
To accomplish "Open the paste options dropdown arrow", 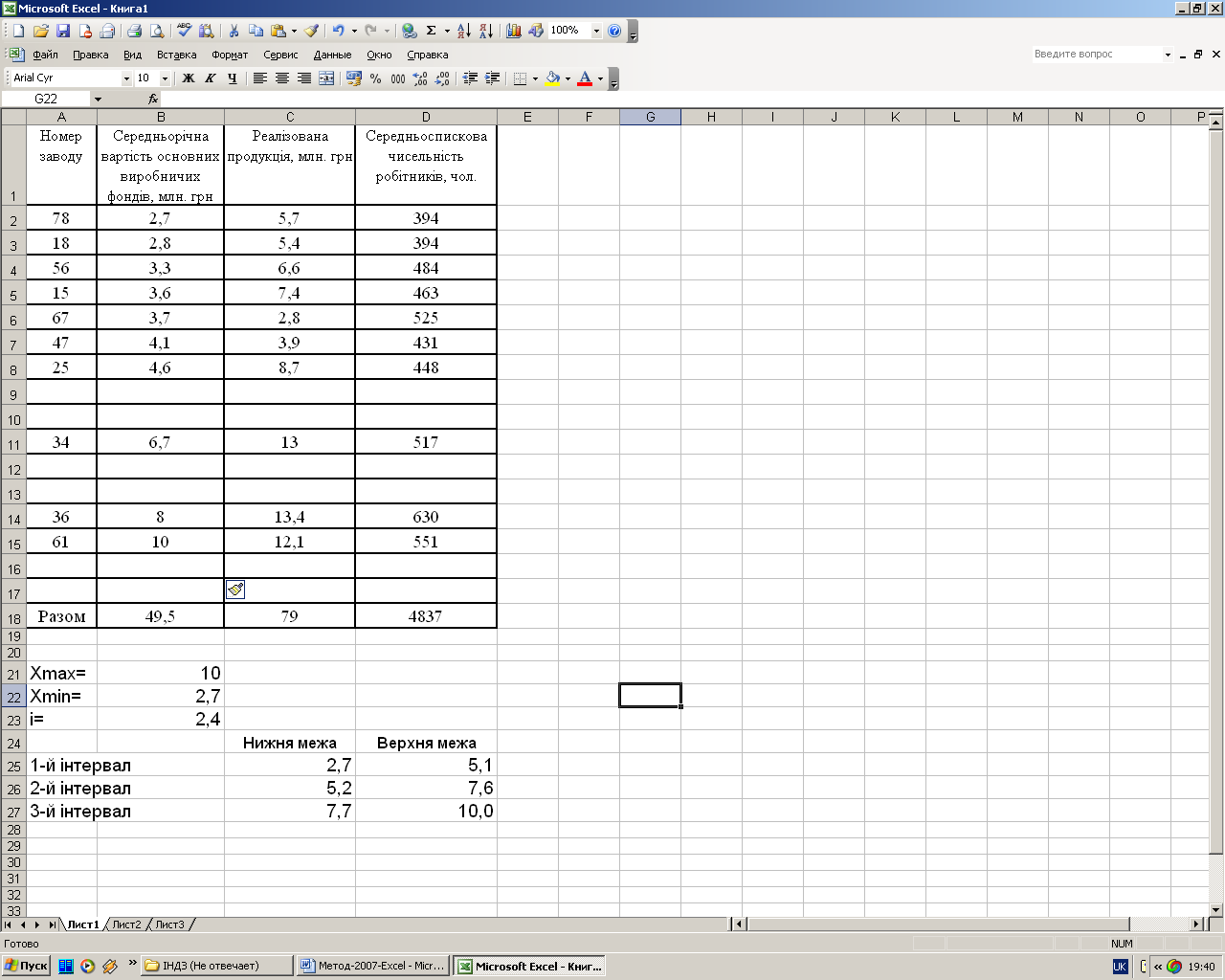I will [294, 31].
